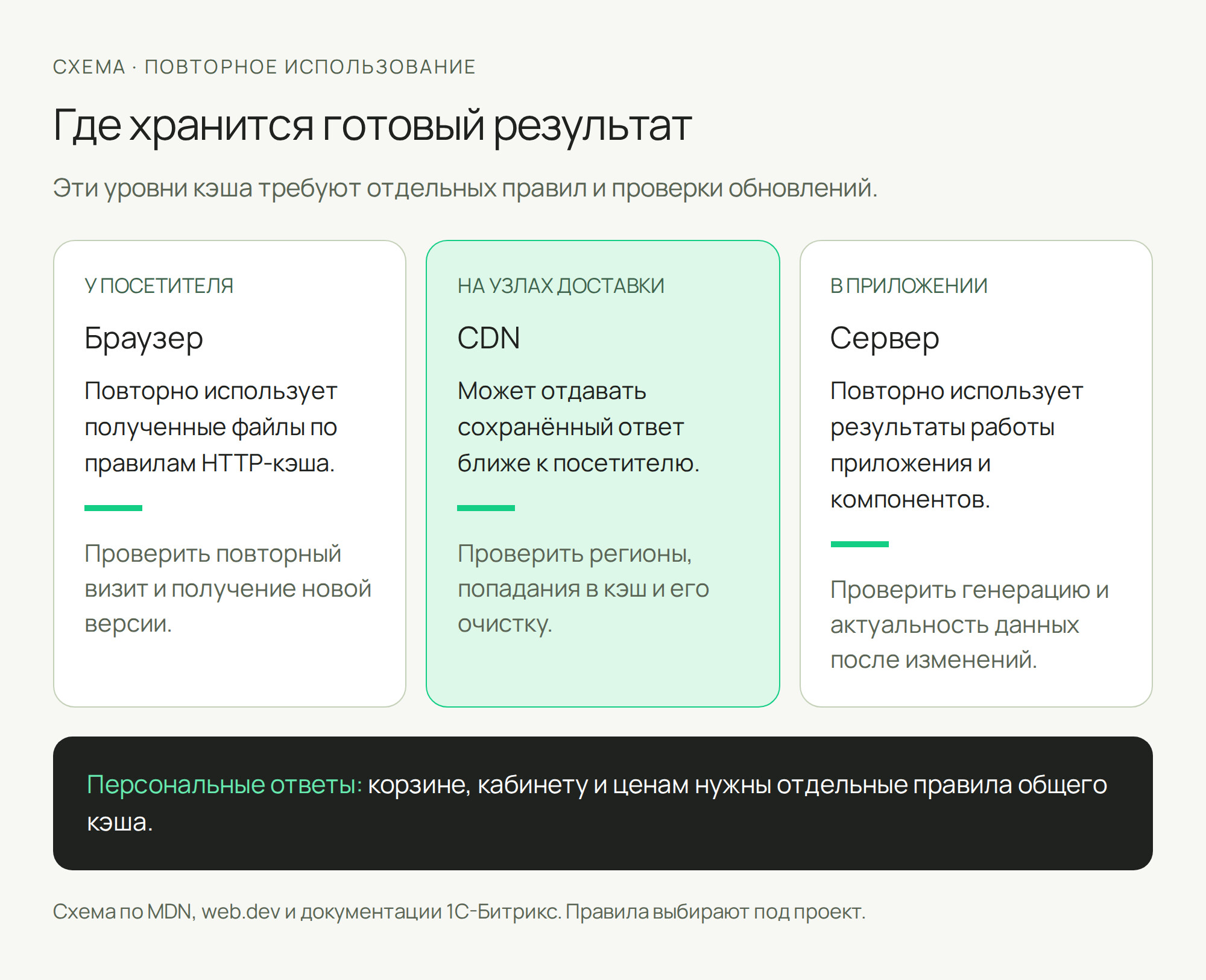Click the title 'Где хранится готовый результат'
1206x980 pixels.
tap(372, 126)
